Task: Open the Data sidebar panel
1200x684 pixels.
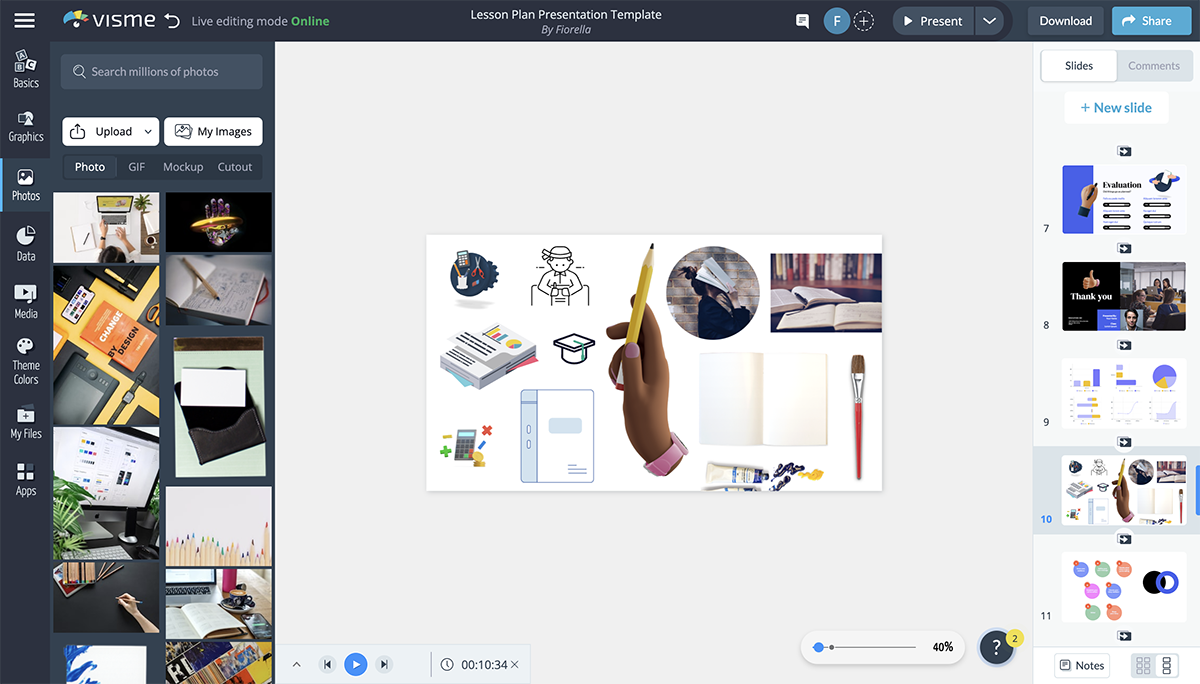Action: [26, 243]
